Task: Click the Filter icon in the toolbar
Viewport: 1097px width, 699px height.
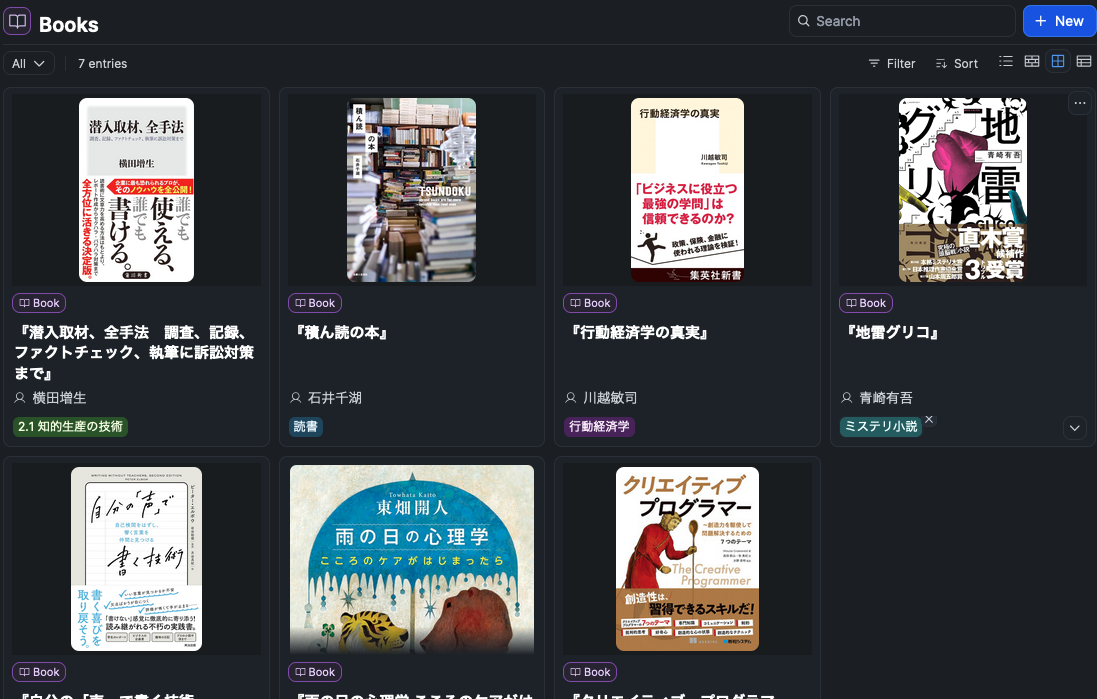Action: click(875, 63)
